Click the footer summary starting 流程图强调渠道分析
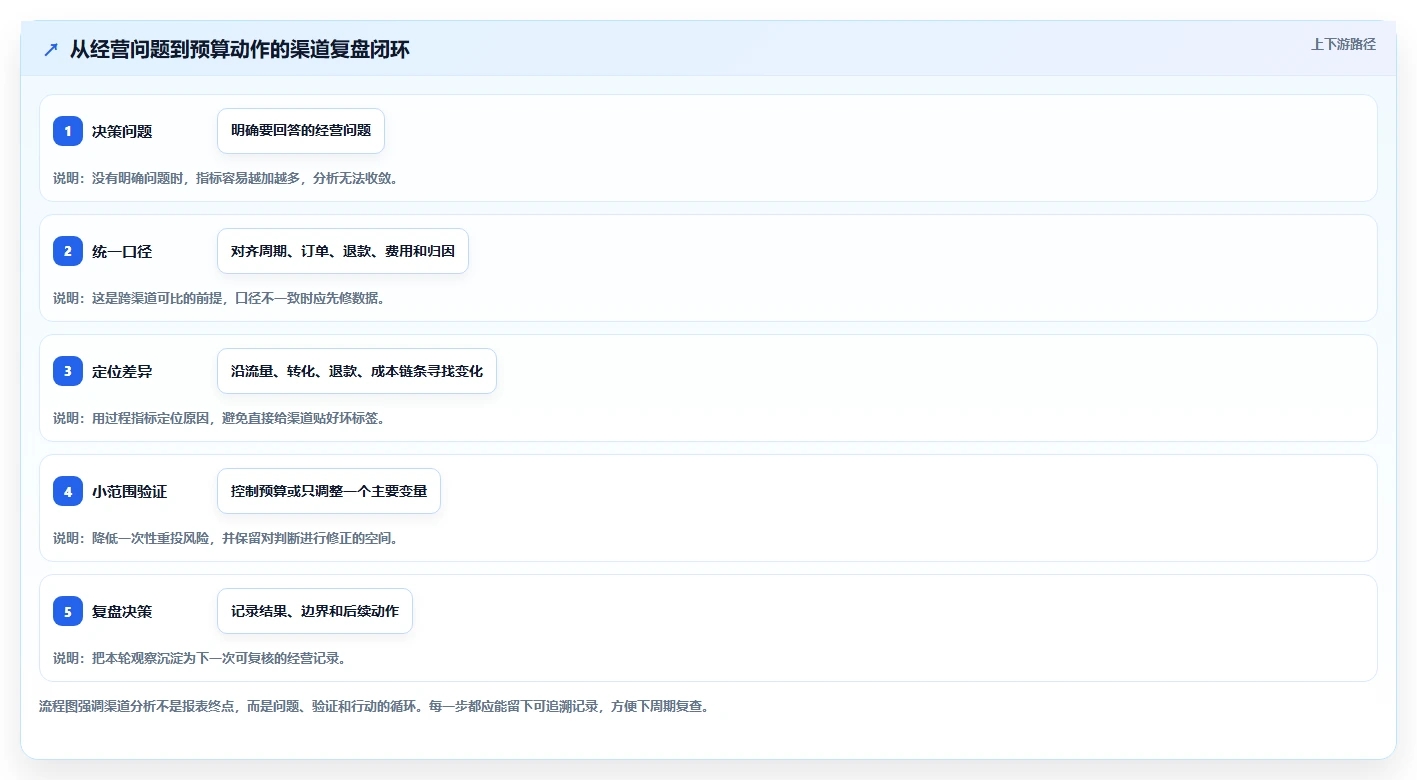Screen dimensions: 1417x780 tap(374, 706)
